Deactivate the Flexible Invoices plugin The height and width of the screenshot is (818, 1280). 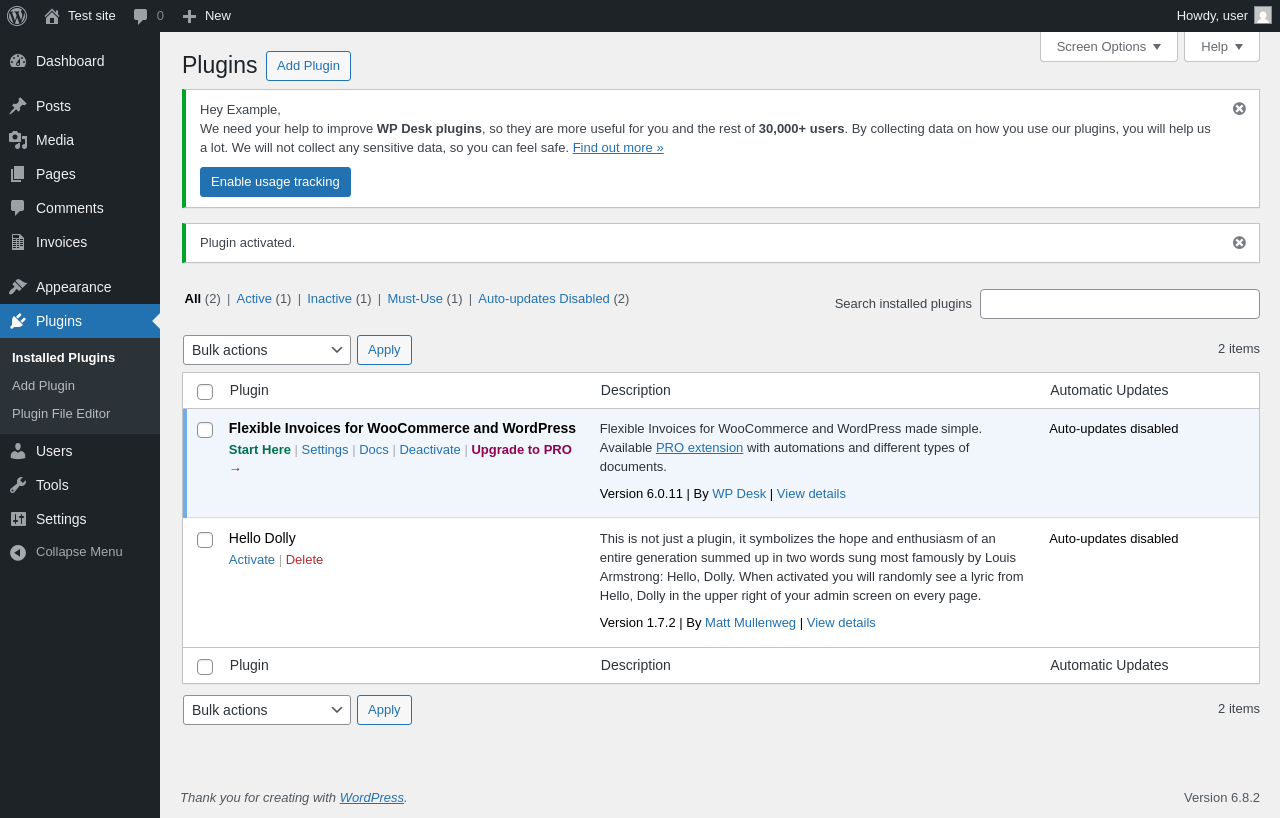[x=430, y=450]
